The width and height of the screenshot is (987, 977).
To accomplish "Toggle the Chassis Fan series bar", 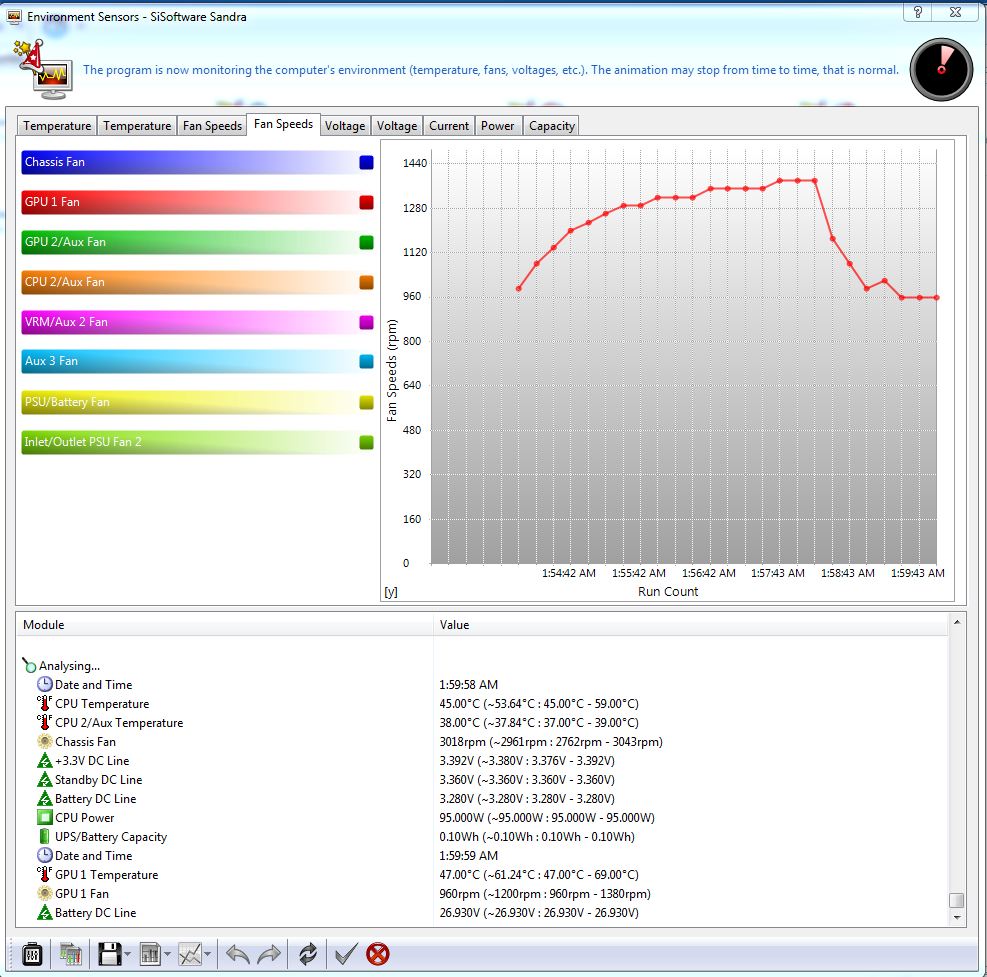I will (198, 162).
